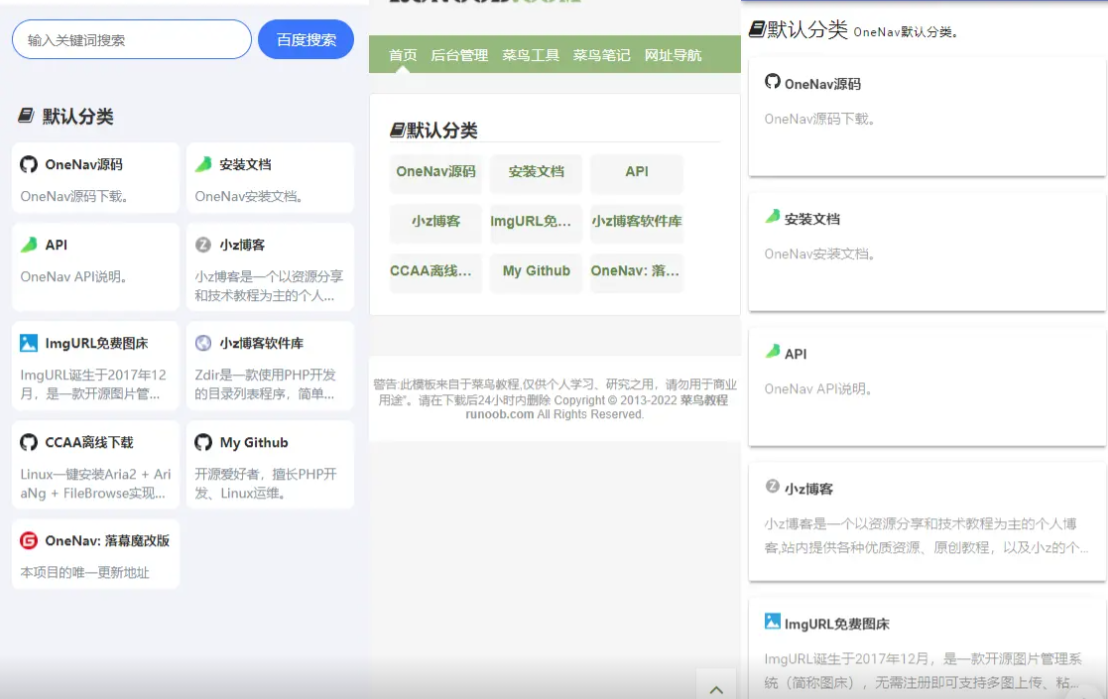Click GitHub icon on right OneNav源码 card
The image size is (1108, 699).
click(772, 81)
